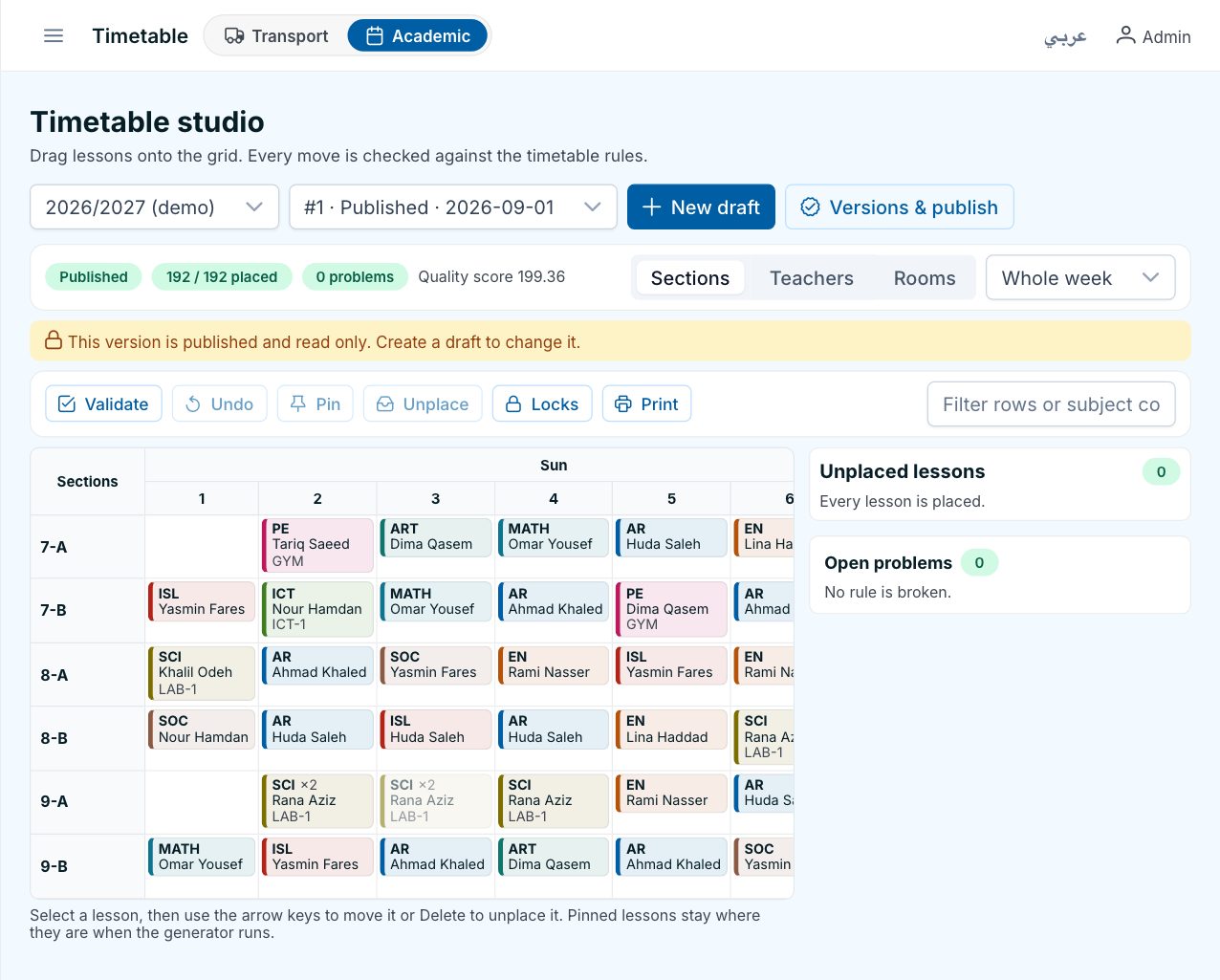Select 7-B PE Dima Qasem lesson

point(671,609)
